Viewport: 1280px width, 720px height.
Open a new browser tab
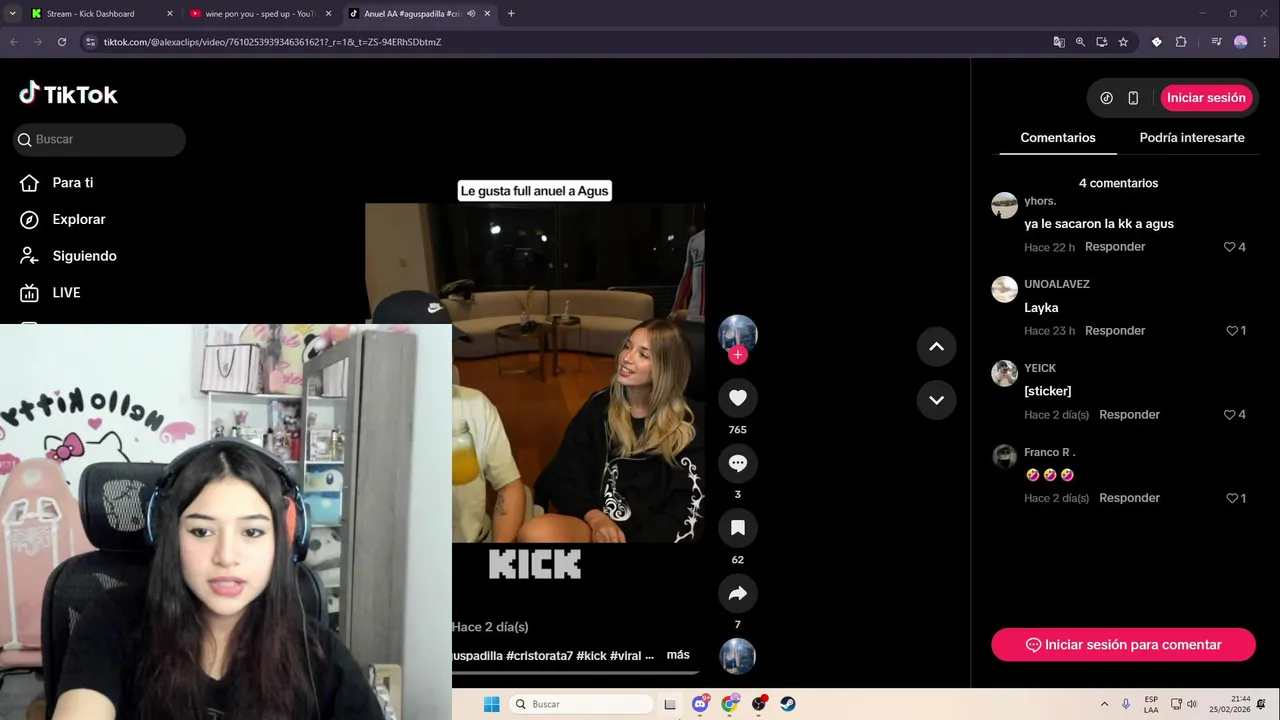tap(511, 14)
